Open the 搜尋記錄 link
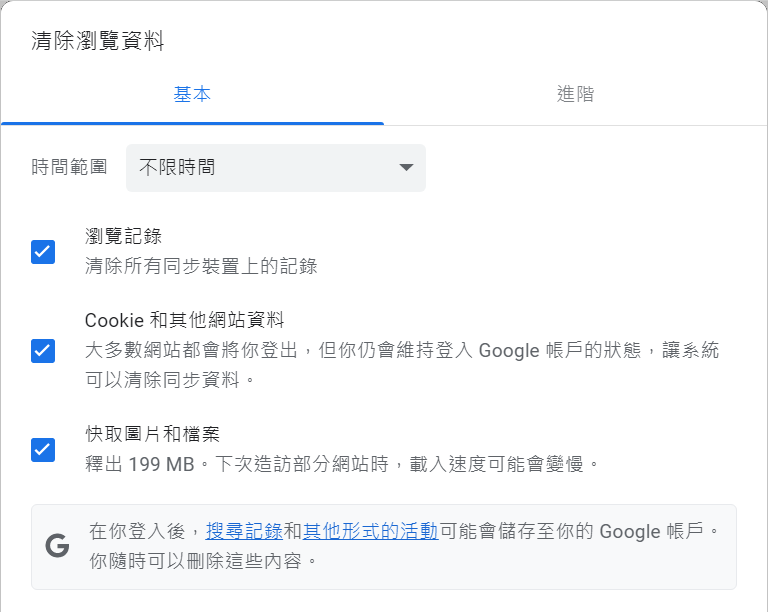This screenshot has width=768, height=612. tap(244, 531)
